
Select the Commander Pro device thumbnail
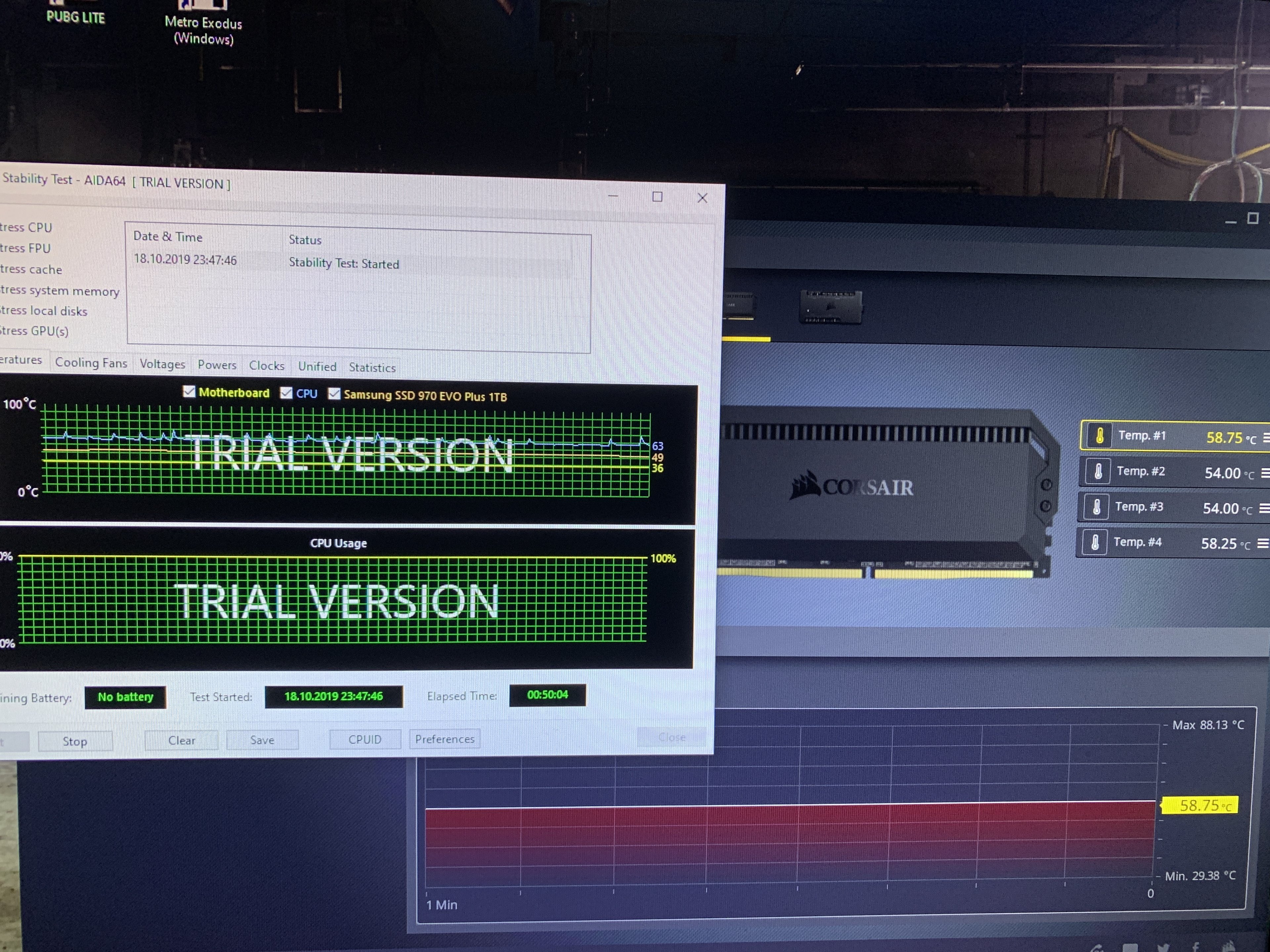[x=830, y=306]
